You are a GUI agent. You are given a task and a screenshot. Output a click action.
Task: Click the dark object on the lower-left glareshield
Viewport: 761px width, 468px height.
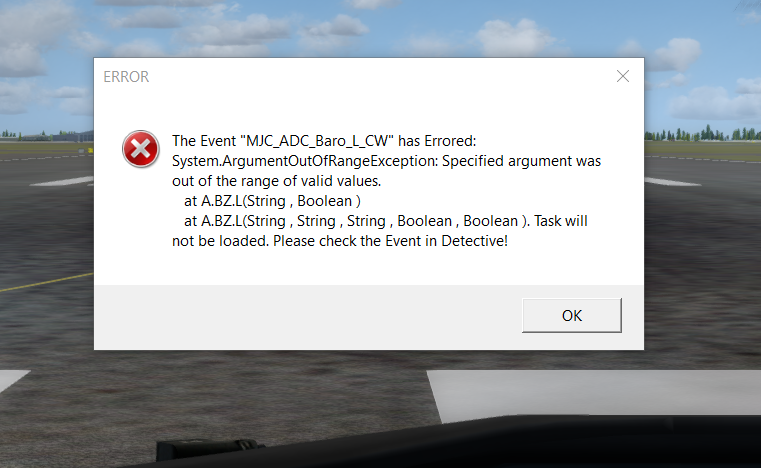tap(209, 449)
